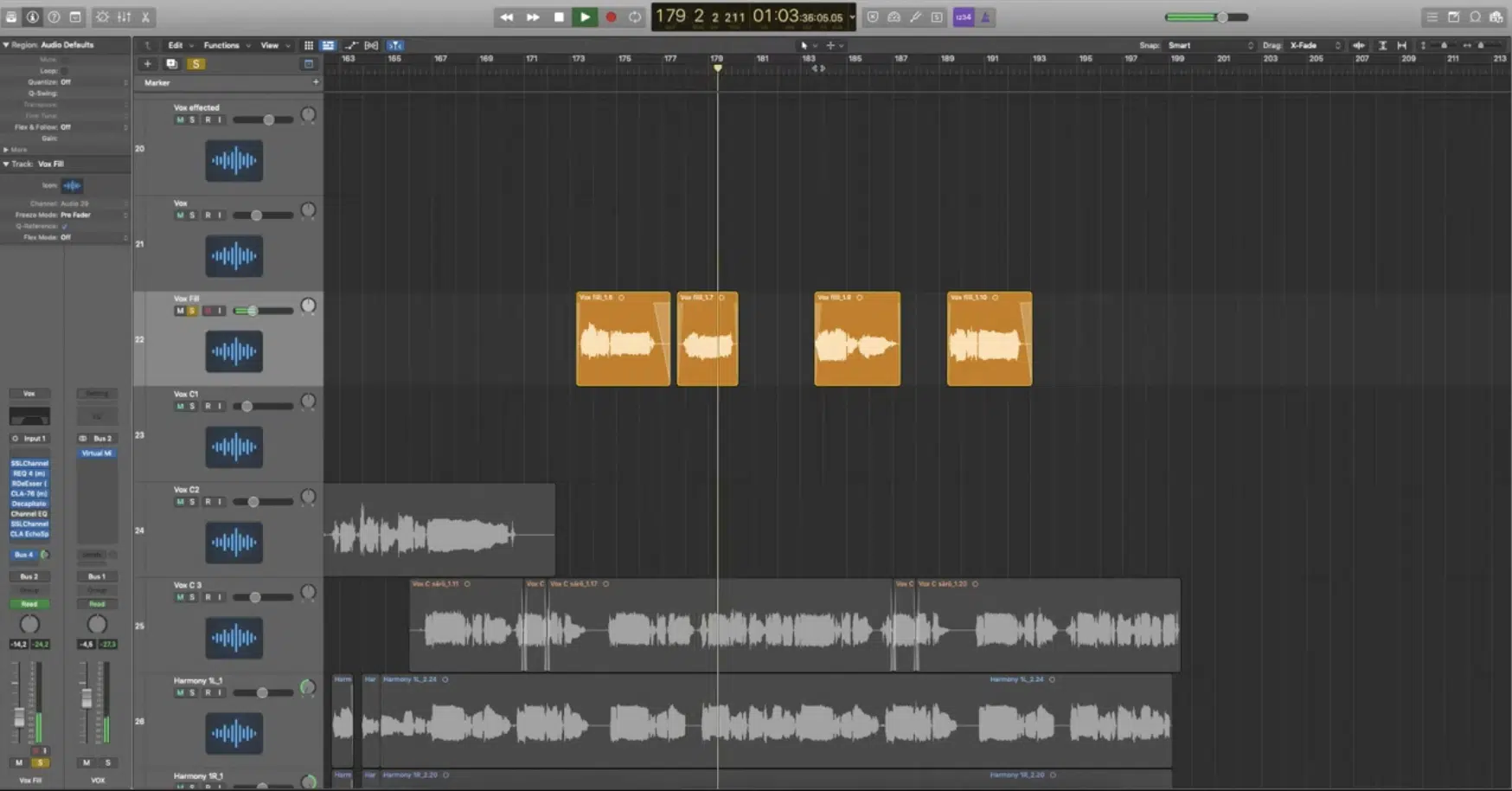Open the command-click tool menu
The image size is (1512, 791).
(834, 45)
